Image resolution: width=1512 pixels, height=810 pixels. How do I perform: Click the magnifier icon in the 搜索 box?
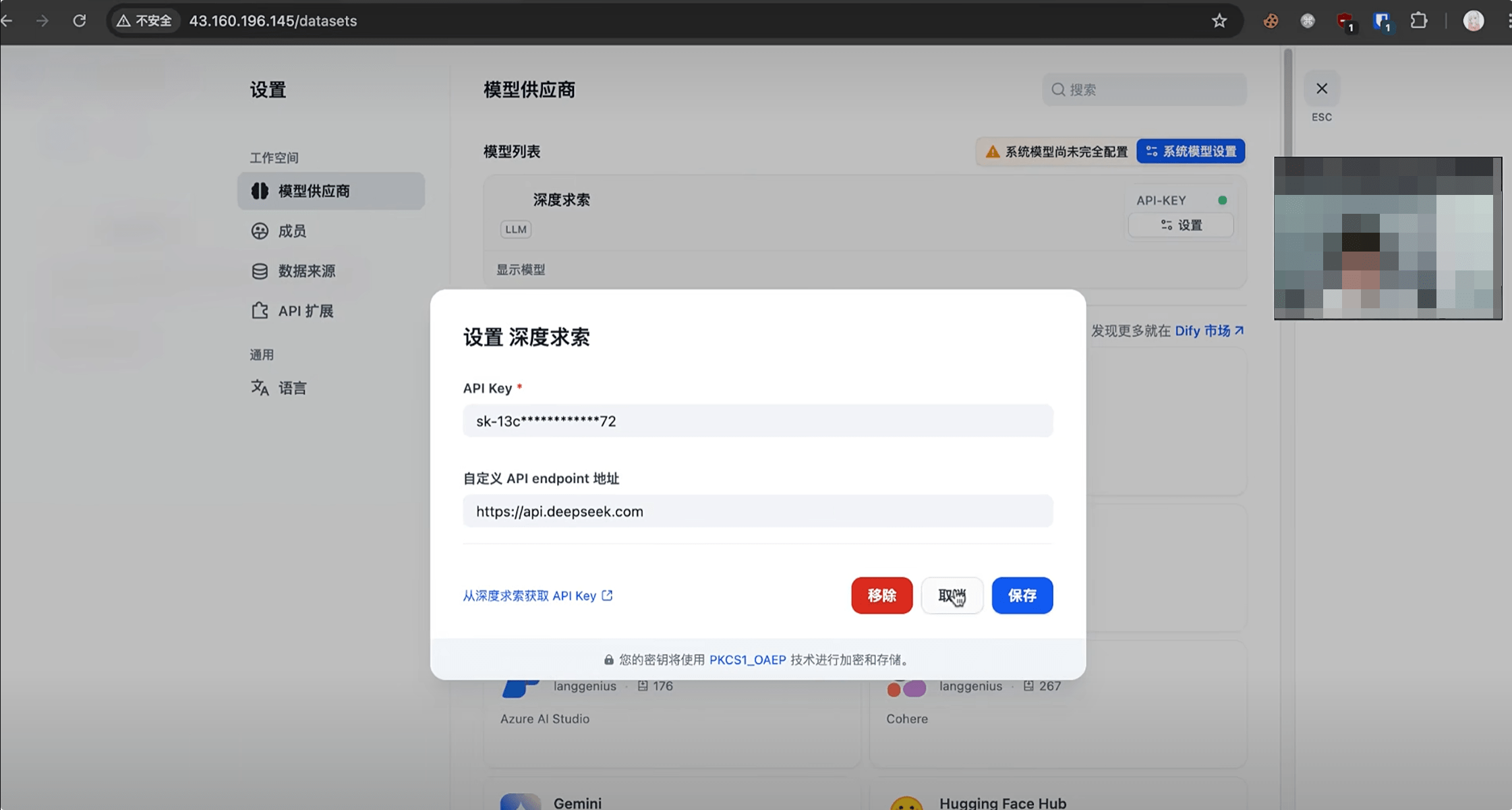click(x=1058, y=89)
